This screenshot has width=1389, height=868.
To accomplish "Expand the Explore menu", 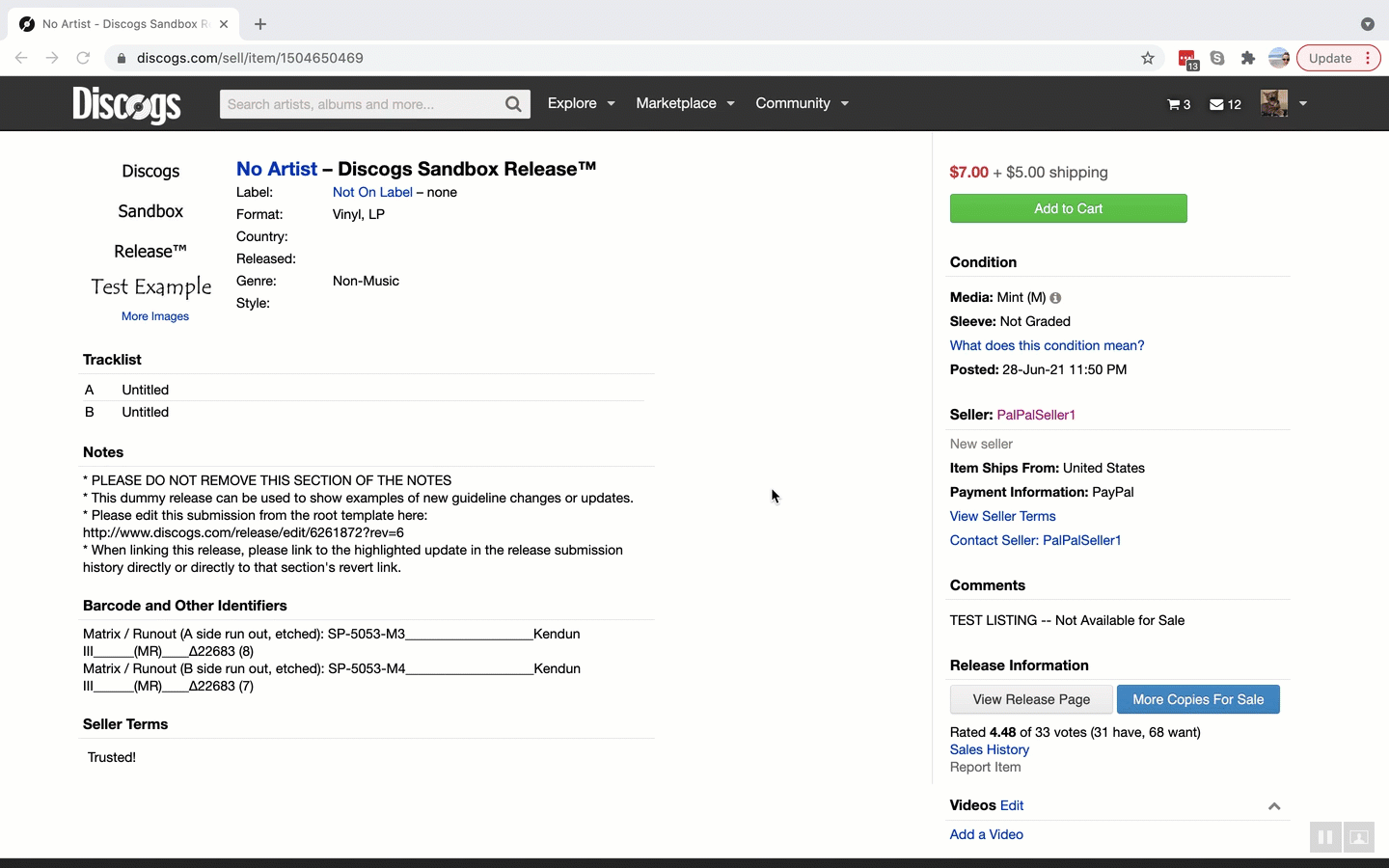I will [581, 103].
